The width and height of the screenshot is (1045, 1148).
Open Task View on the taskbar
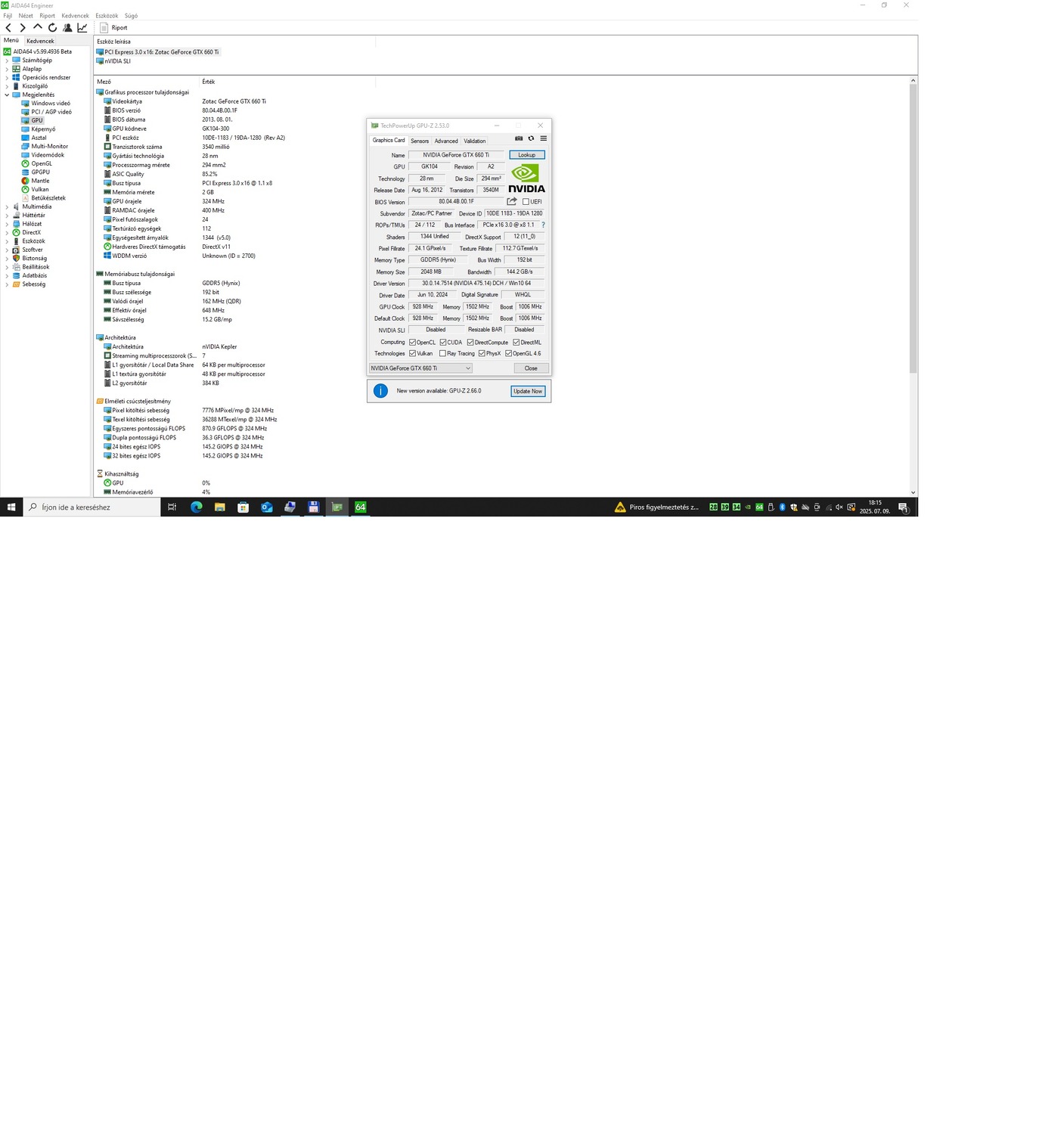[x=172, y=507]
